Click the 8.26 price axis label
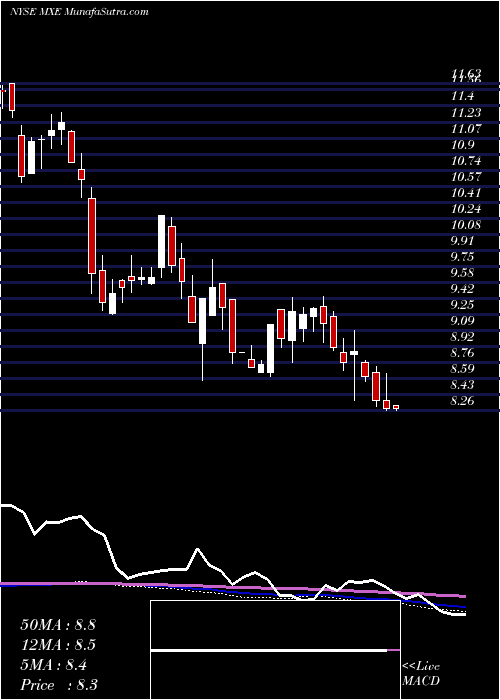This screenshot has height=700, width=500. [462, 401]
